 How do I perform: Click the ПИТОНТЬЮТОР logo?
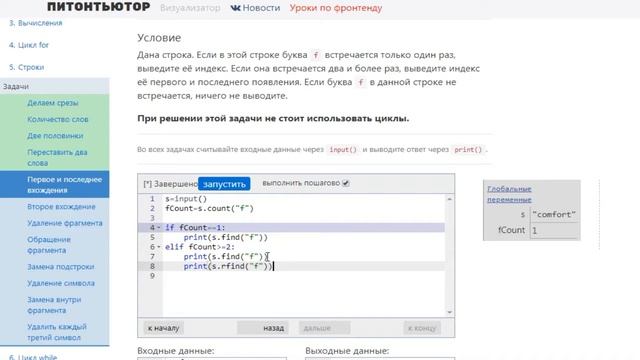98,7
